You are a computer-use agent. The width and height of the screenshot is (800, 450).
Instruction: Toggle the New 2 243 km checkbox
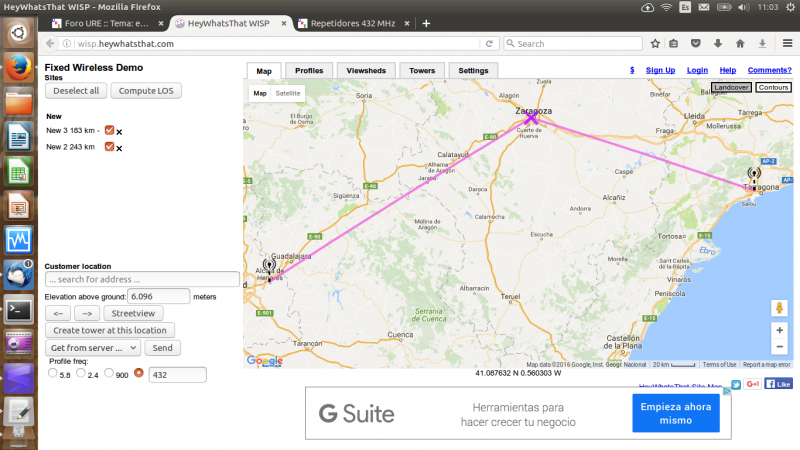(110, 147)
